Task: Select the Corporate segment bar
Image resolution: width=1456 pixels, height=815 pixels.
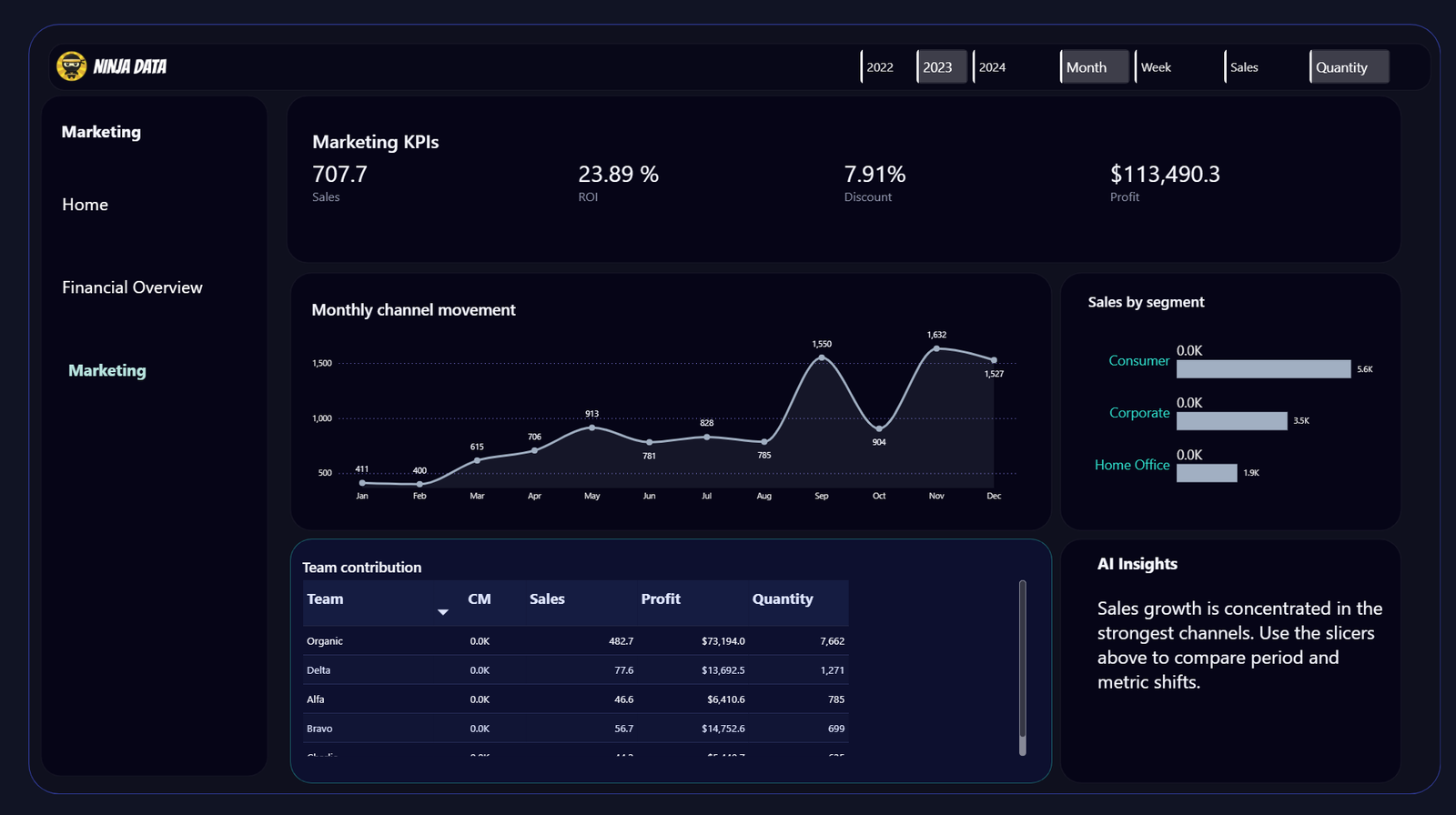Action: pyautogui.click(x=1232, y=421)
